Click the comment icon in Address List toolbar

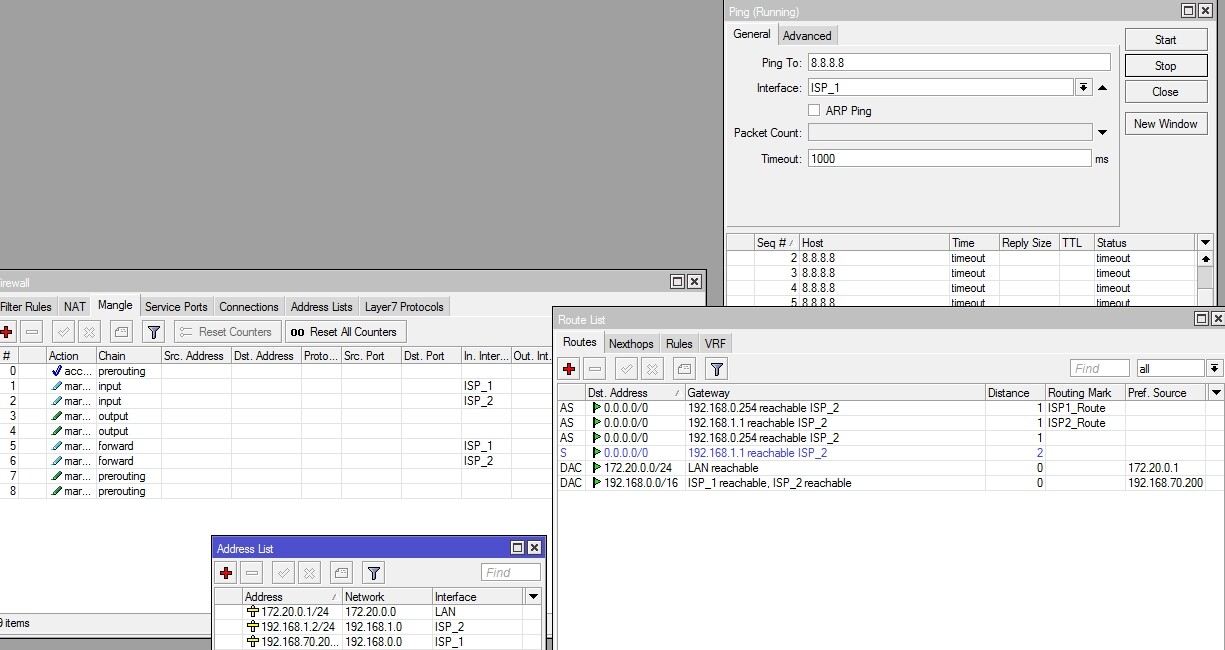(x=341, y=573)
